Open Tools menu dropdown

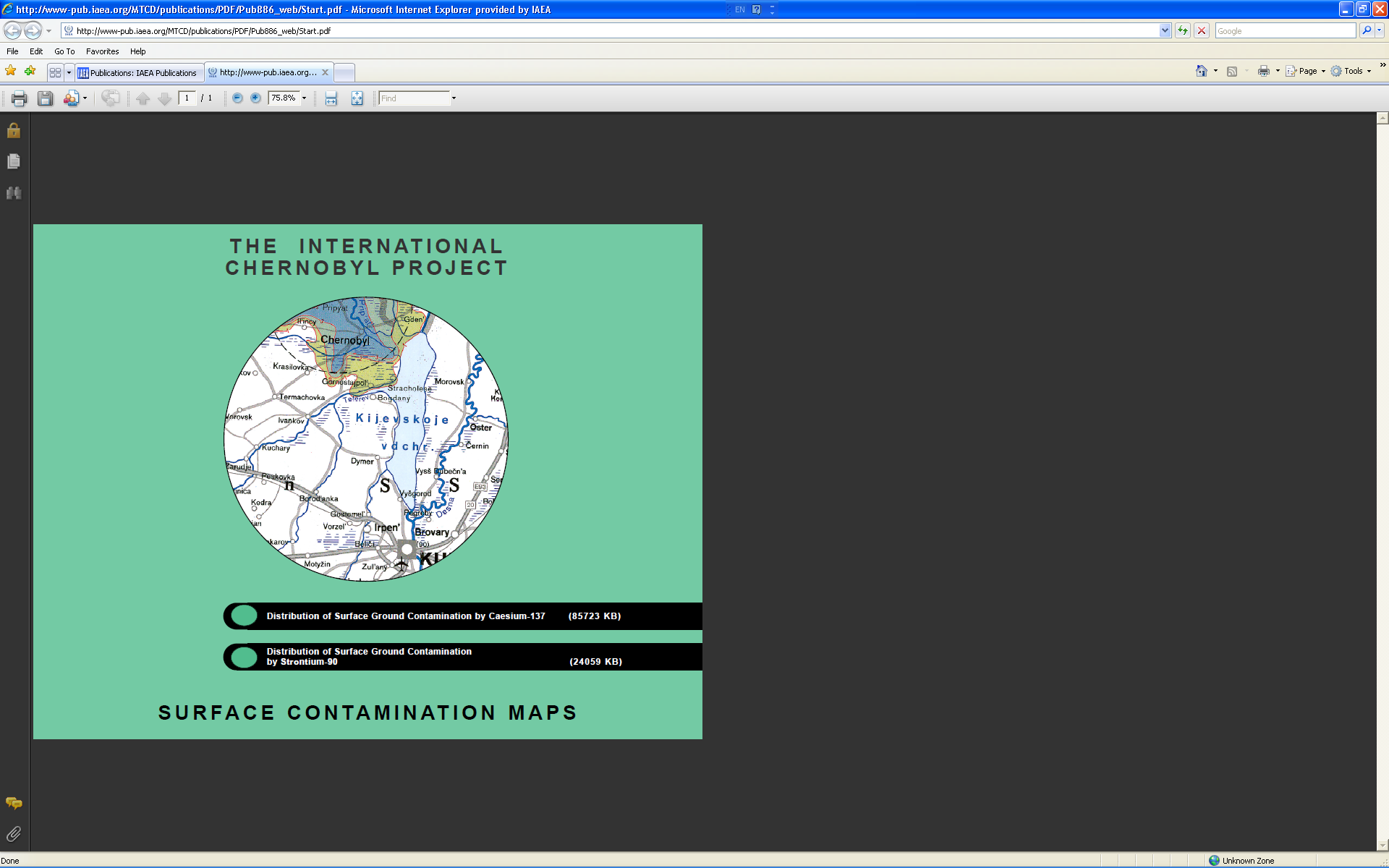click(1351, 71)
